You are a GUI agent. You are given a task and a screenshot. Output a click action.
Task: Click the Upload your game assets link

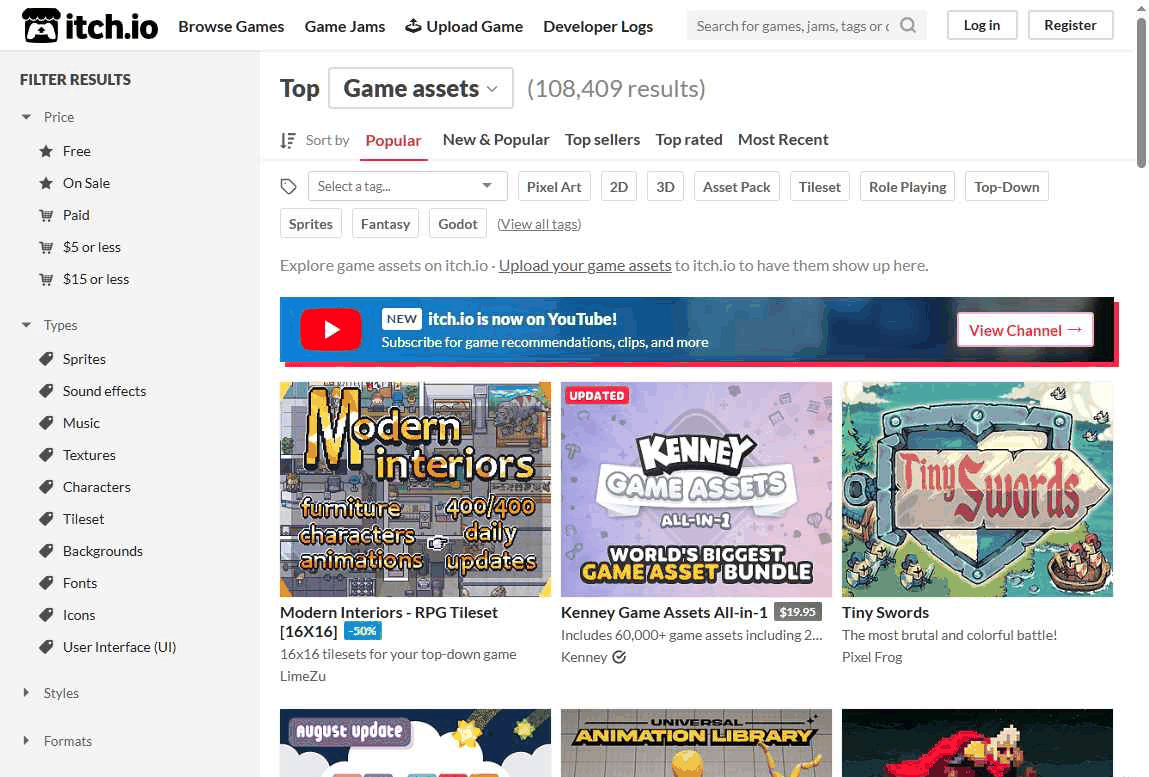click(585, 265)
